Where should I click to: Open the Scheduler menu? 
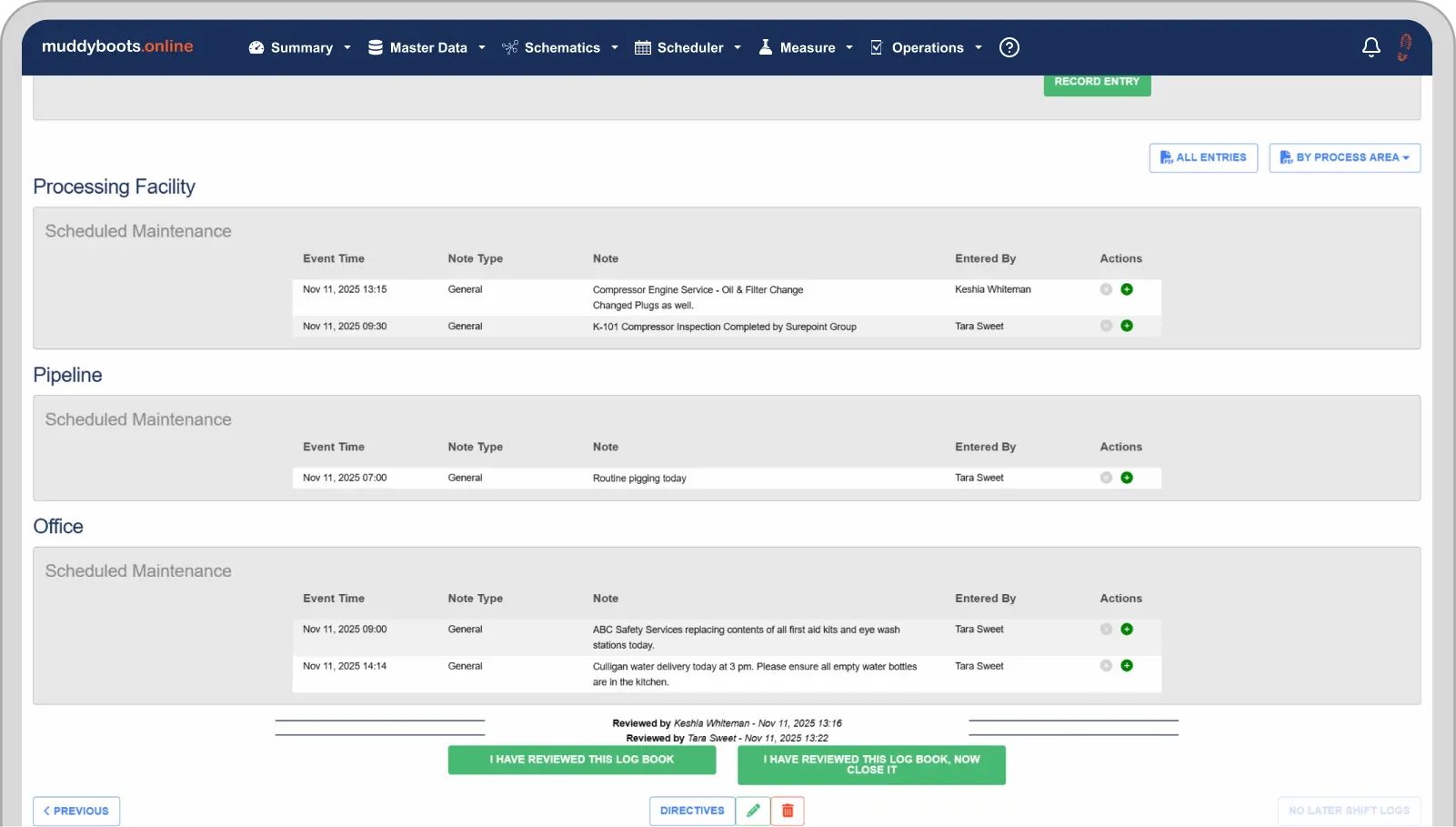tap(688, 47)
